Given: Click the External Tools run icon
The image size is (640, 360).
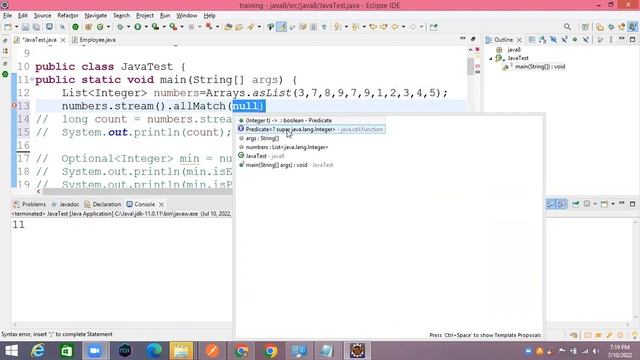Looking at the screenshot, I should [x=173, y=27].
